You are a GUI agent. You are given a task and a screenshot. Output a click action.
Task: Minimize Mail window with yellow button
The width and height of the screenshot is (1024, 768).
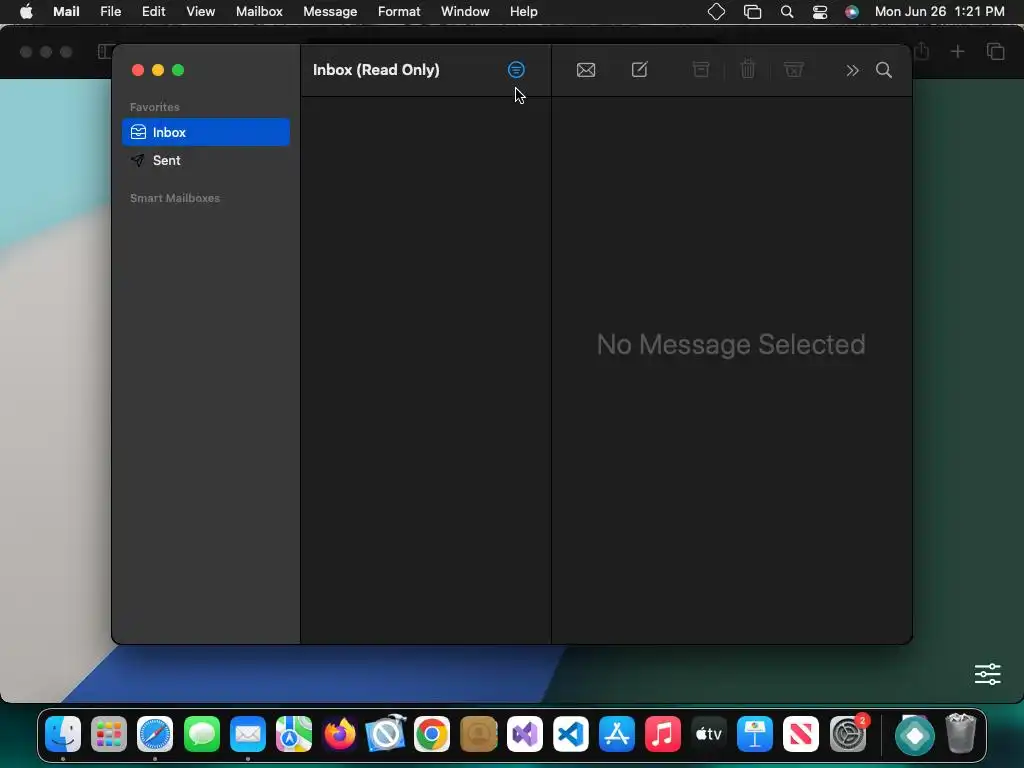158,70
